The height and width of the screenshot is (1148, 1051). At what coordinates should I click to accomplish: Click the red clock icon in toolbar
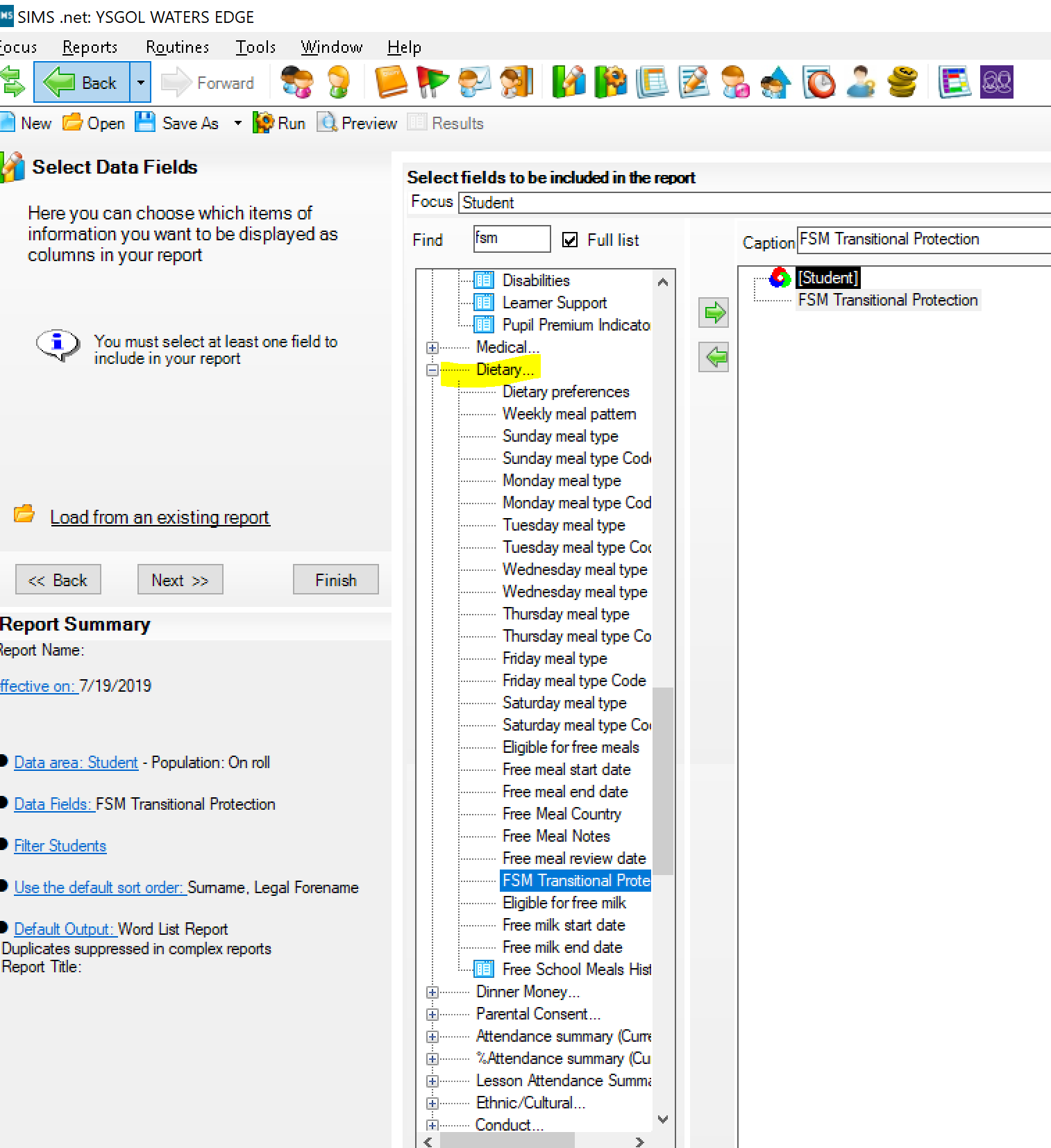pos(819,82)
